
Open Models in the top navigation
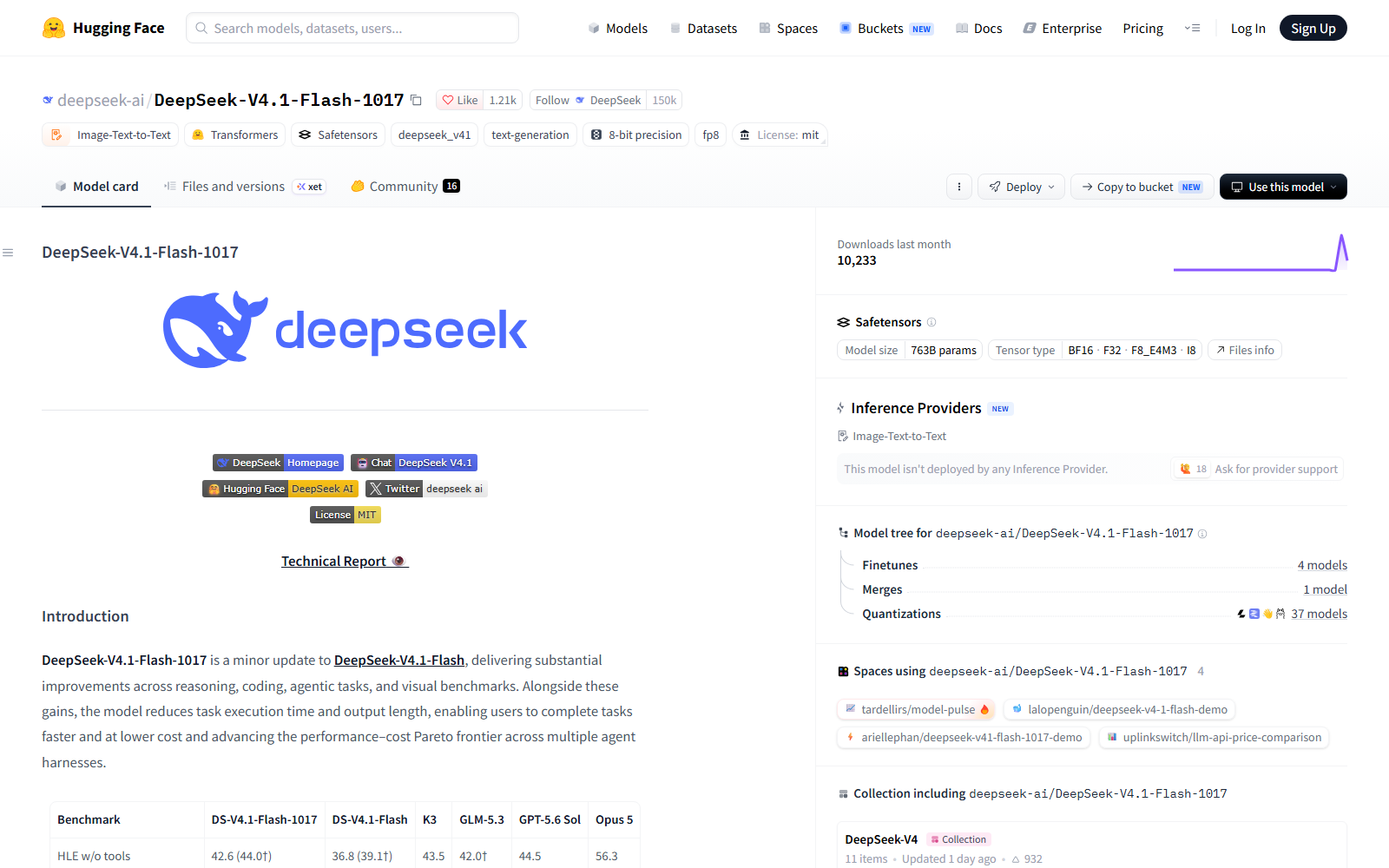pyautogui.click(x=617, y=28)
